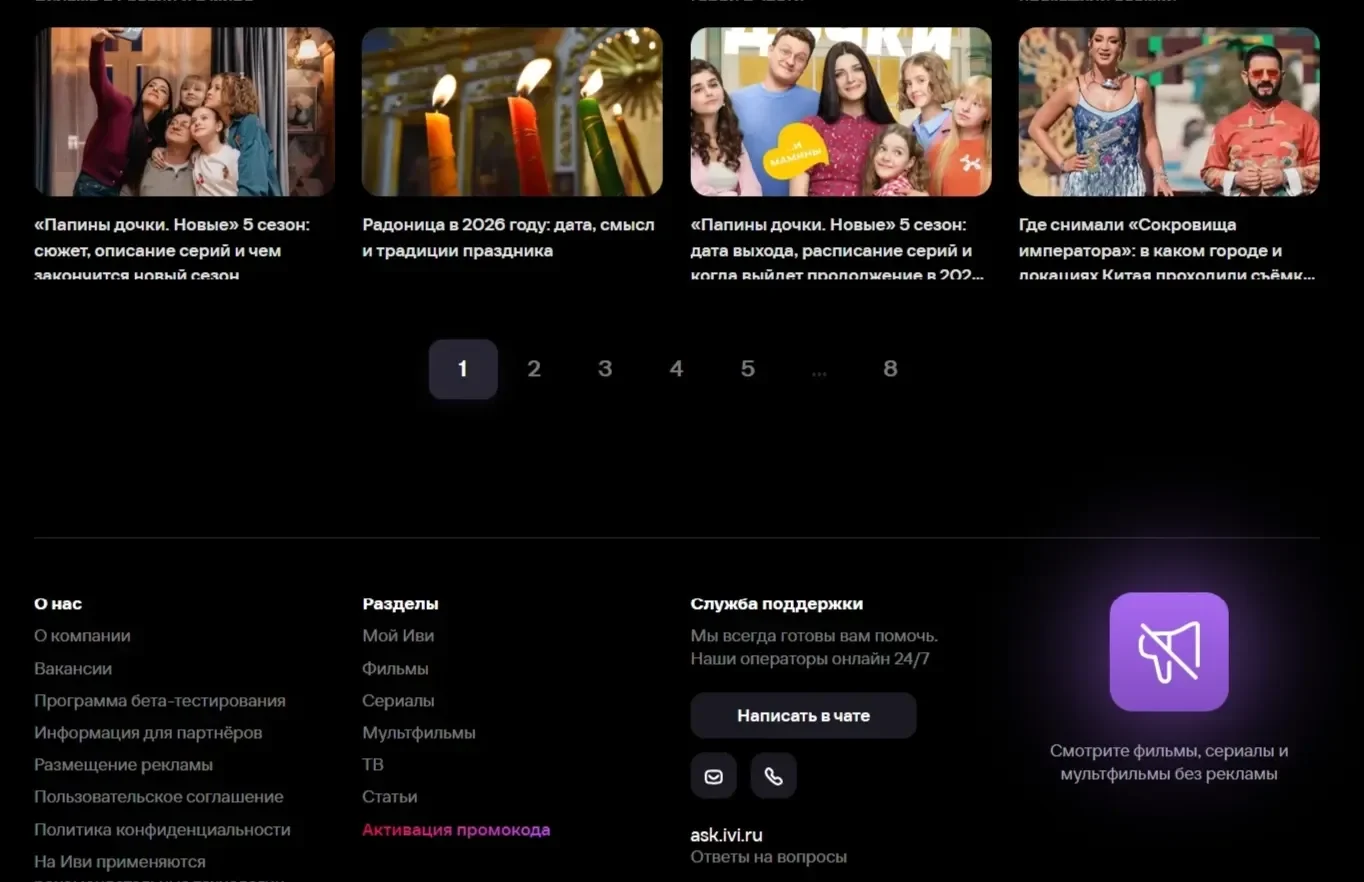Open the Мой Иви section link
1364x882 pixels.
(398, 636)
